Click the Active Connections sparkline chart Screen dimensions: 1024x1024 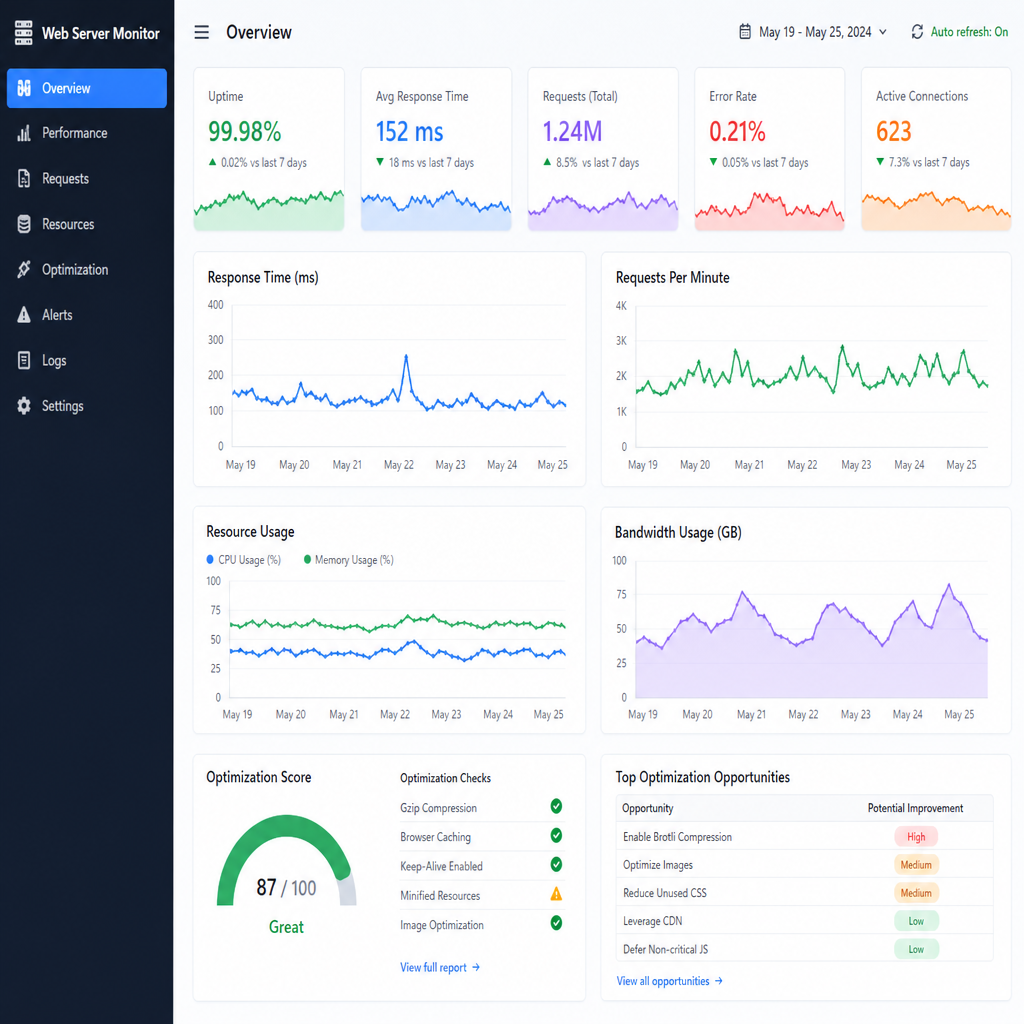(x=936, y=210)
